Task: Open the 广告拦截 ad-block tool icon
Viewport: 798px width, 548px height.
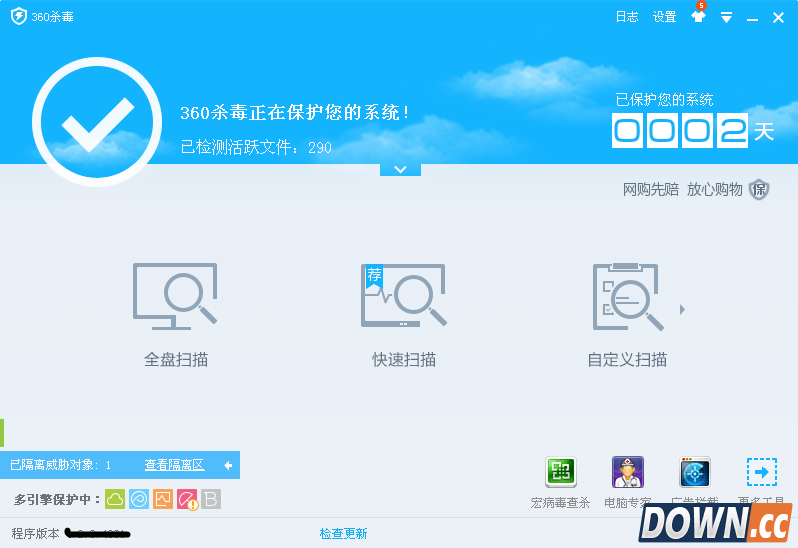Action: click(695, 472)
